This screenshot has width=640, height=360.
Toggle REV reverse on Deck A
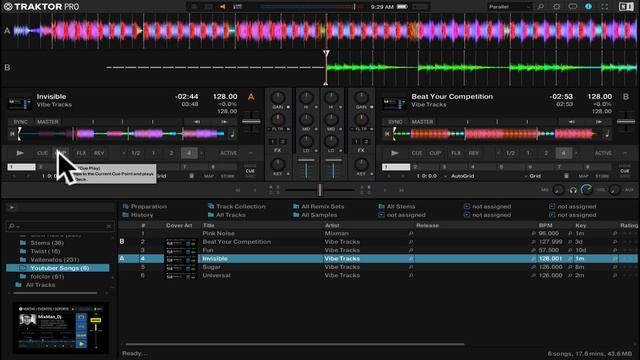click(x=99, y=153)
